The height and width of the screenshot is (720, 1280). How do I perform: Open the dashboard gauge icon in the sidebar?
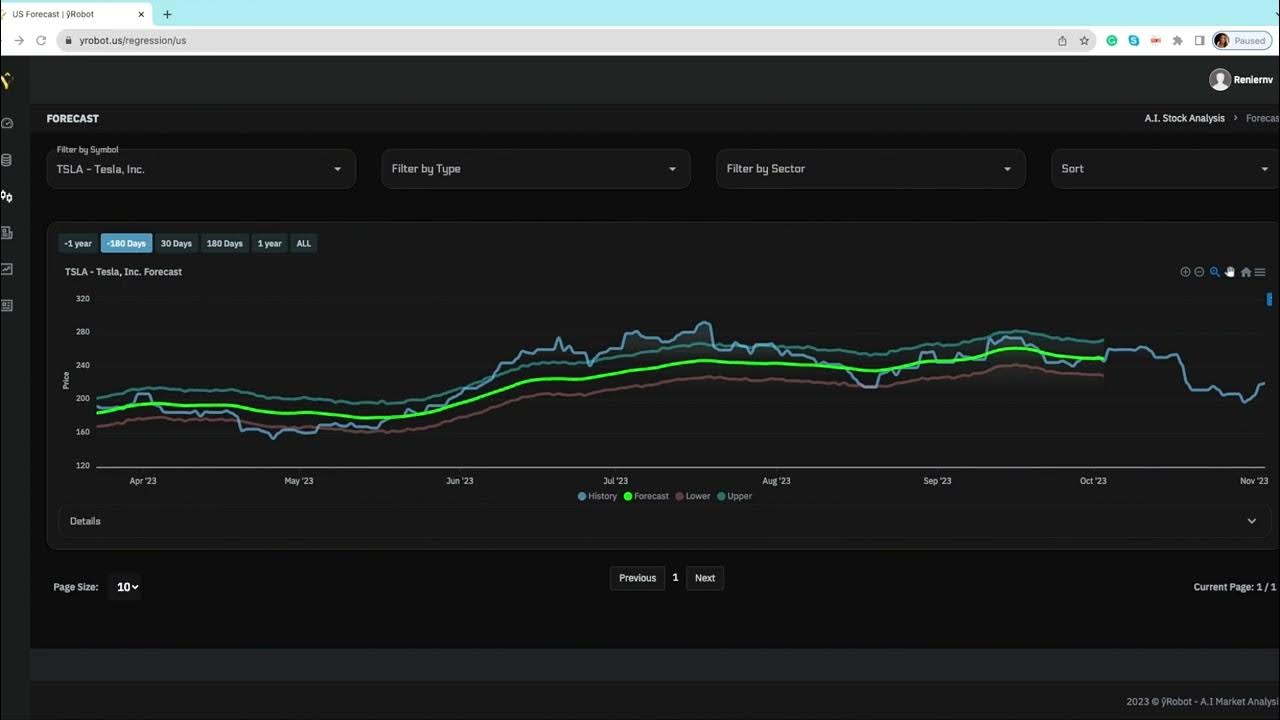pyautogui.click(x=7, y=123)
